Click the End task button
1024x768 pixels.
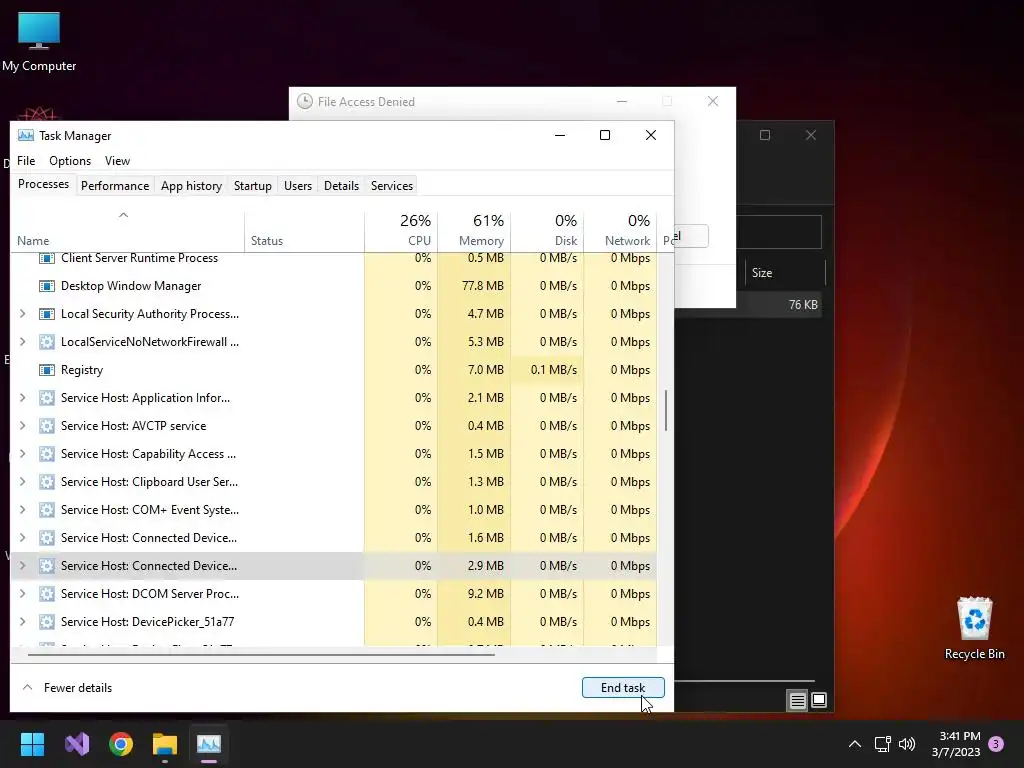[x=623, y=688]
